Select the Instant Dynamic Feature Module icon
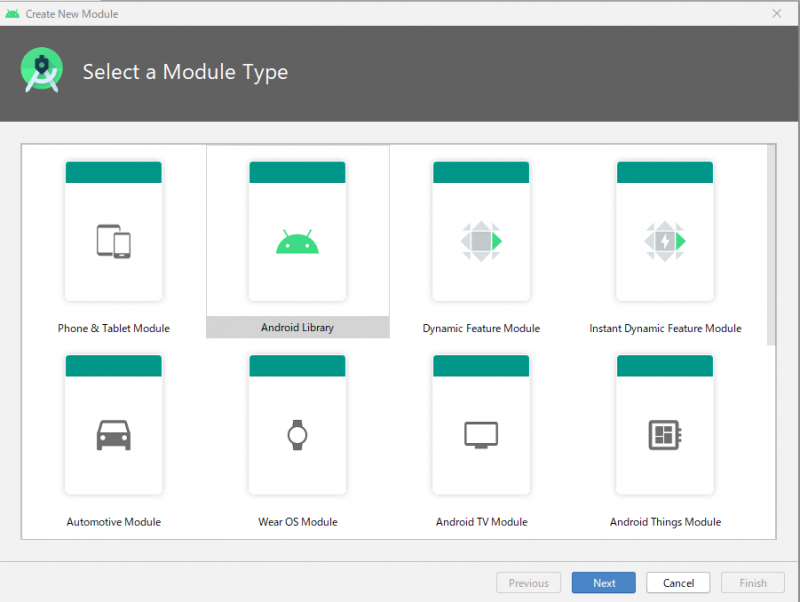 (x=665, y=240)
